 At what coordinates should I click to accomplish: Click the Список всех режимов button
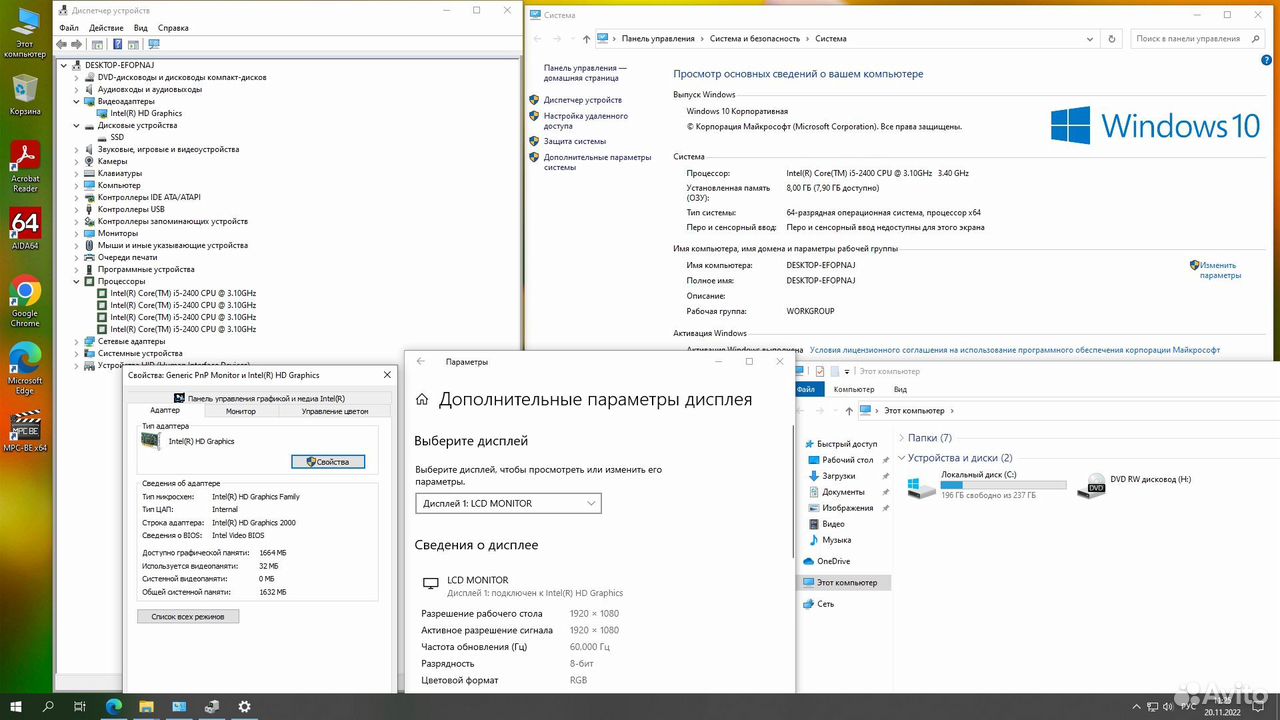[x=188, y=617]
